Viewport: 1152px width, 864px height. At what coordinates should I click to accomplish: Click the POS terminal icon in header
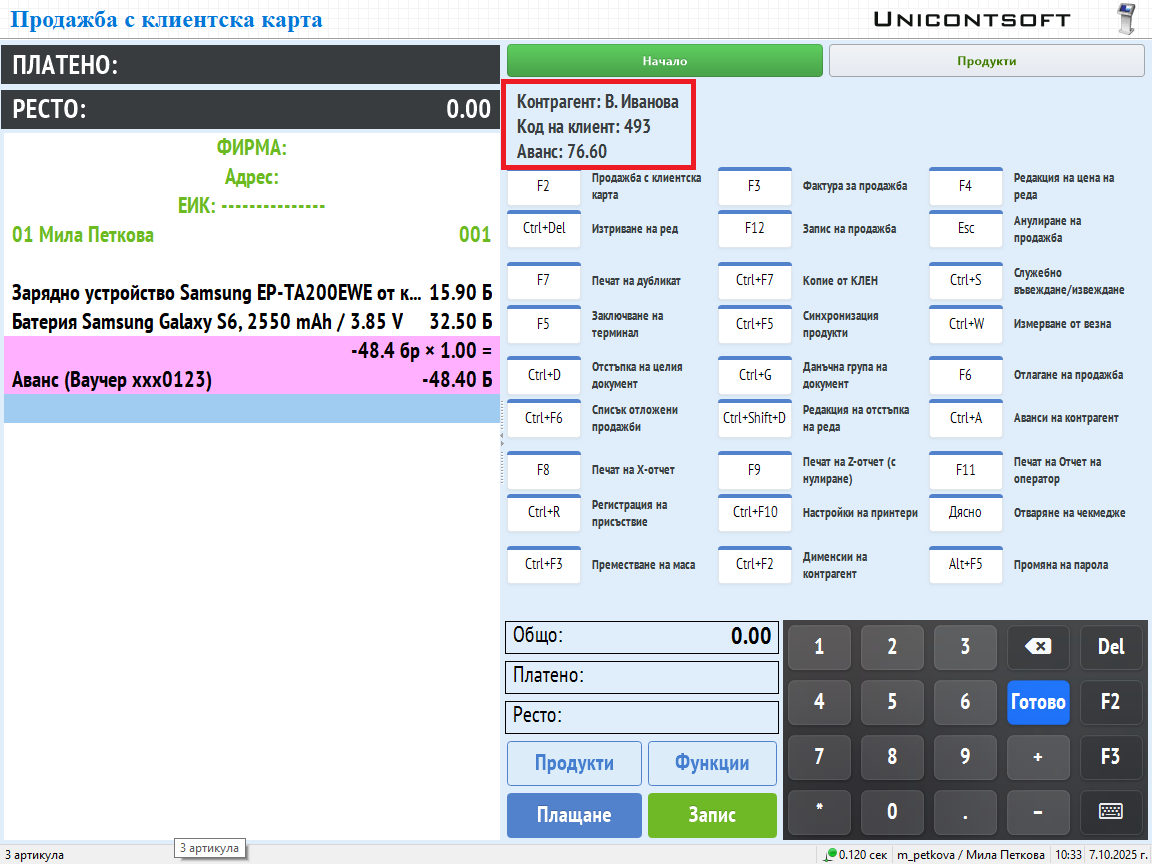click(1125, 19)
